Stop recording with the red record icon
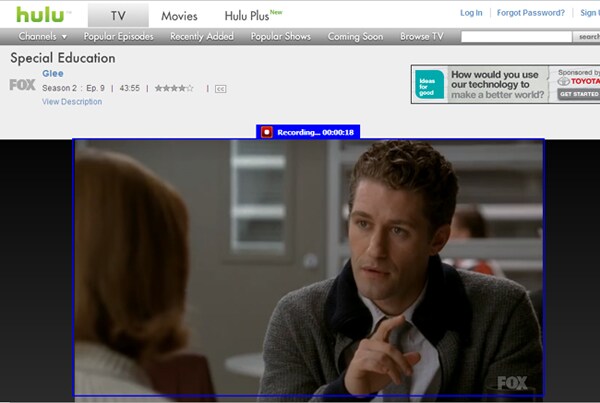 coord(267,132)
